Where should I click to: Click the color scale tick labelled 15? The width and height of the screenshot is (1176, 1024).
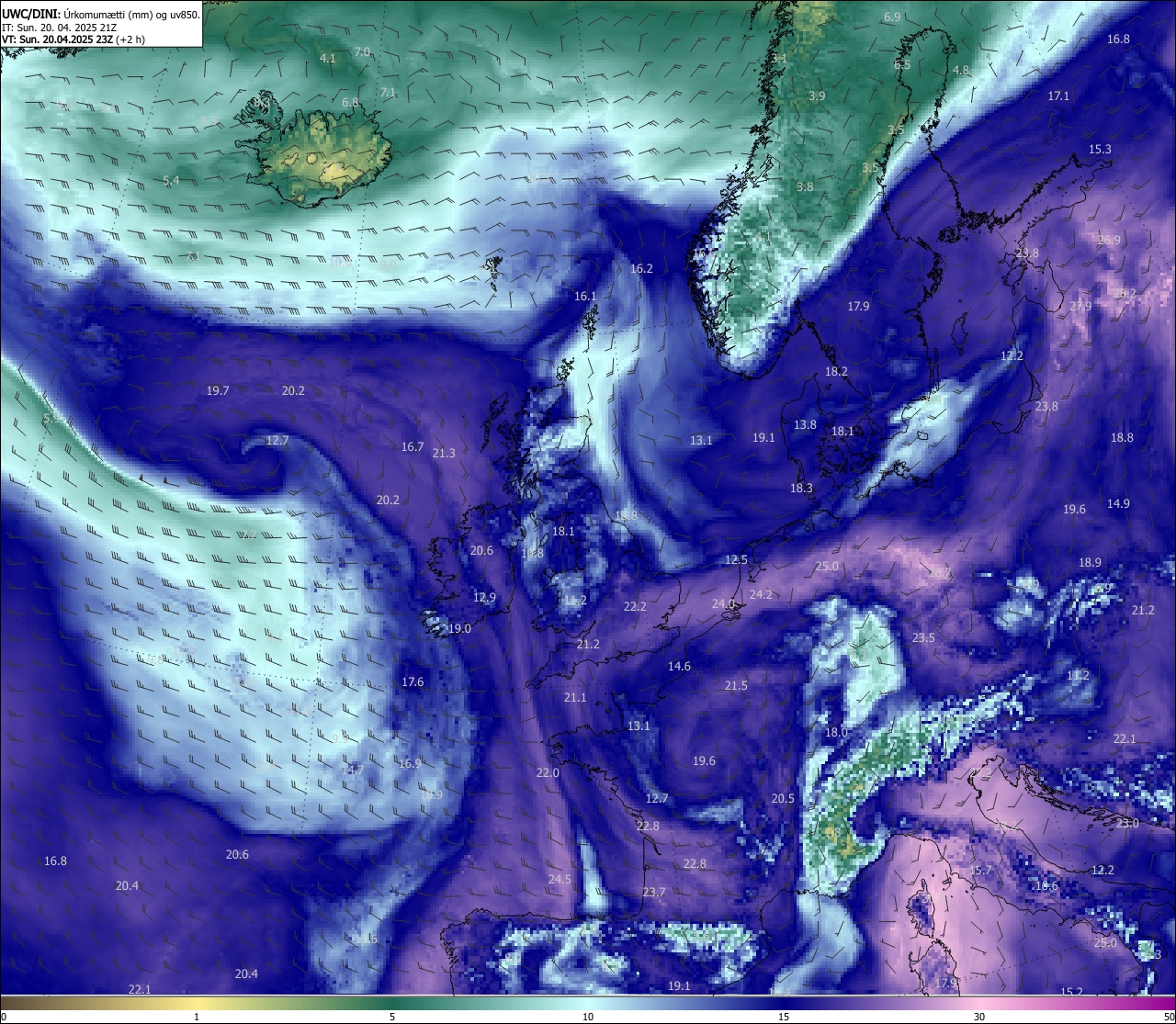784,1017
